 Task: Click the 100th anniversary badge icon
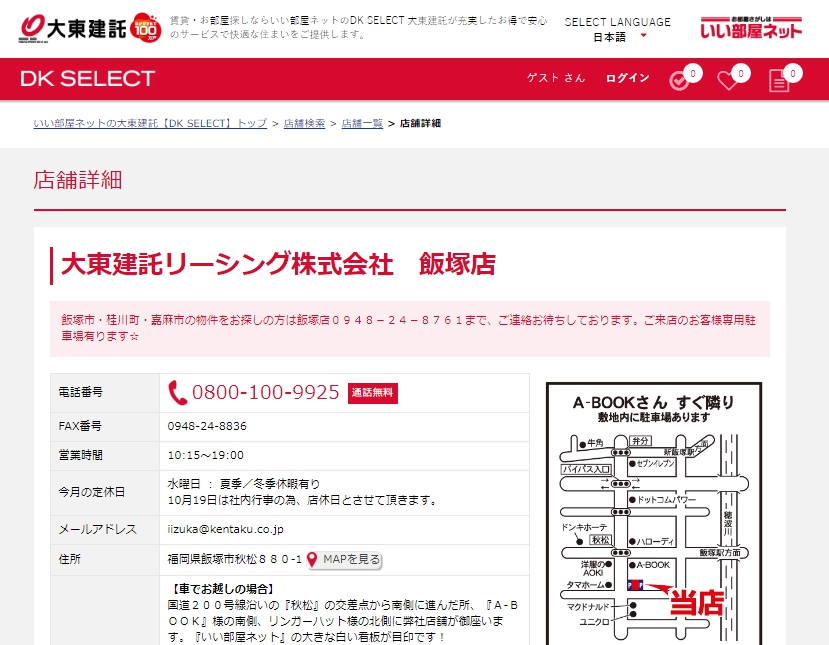(x=145, y=27)
